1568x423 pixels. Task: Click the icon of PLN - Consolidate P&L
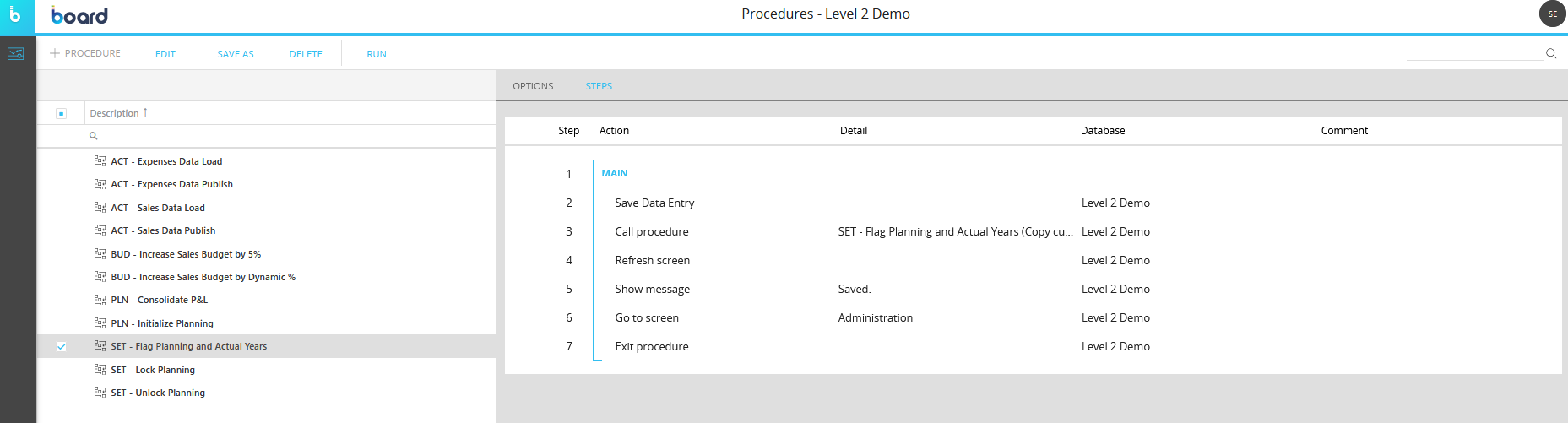pos(100,299)
